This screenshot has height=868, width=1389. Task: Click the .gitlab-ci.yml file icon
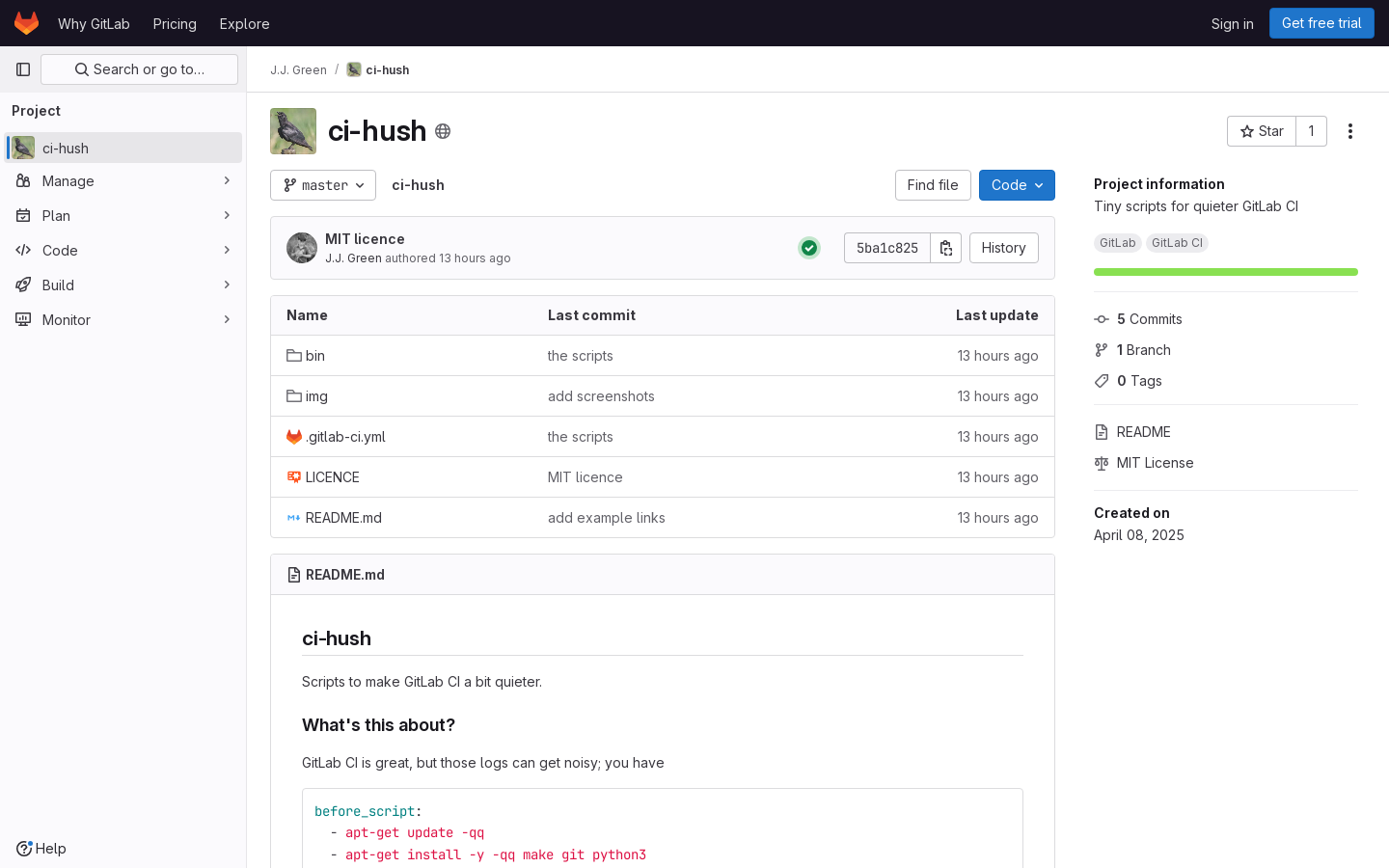point(294,437)
